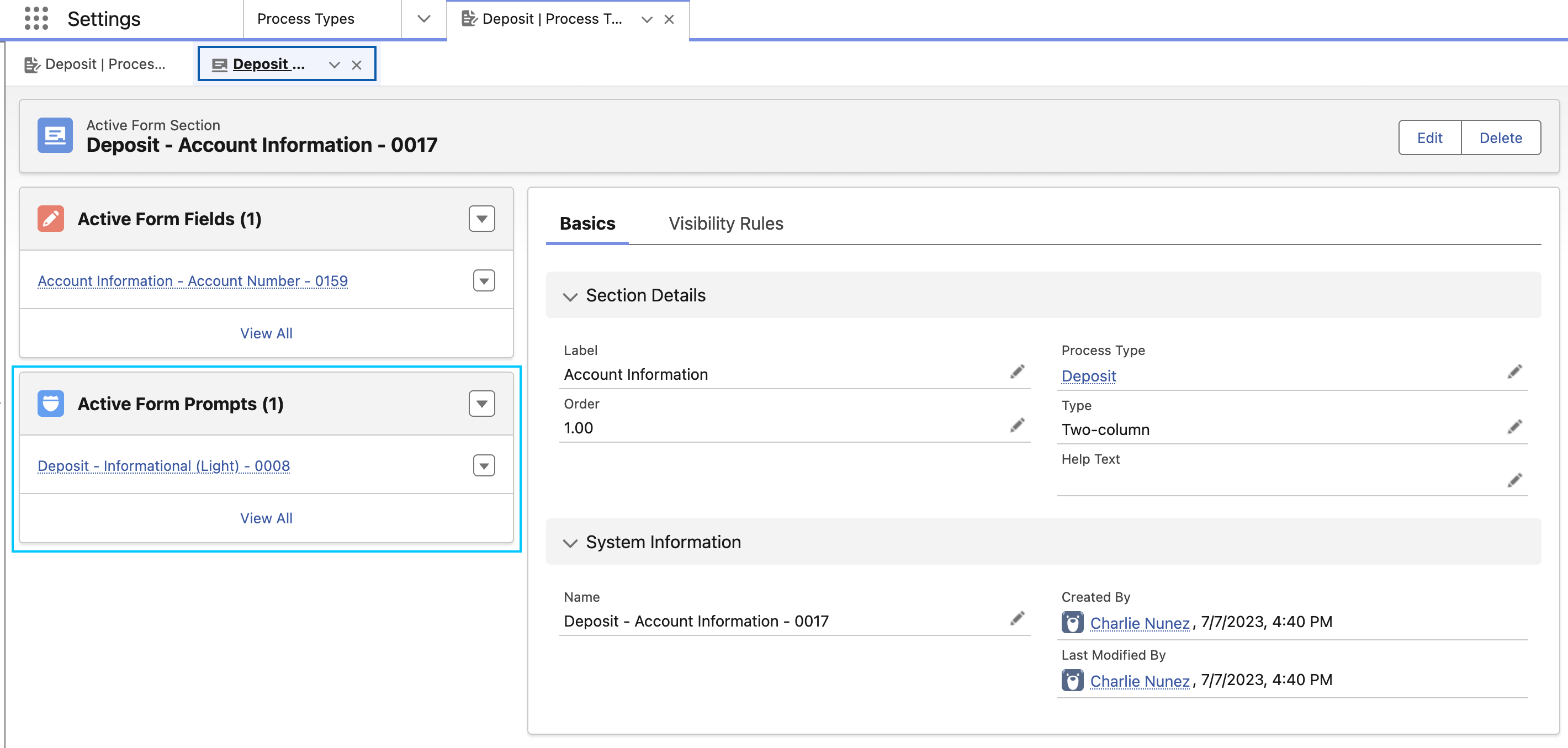Edit the Help Text via pencil icon
The width and height of the screenshot is (1568, 748).
coord(1514,480)
